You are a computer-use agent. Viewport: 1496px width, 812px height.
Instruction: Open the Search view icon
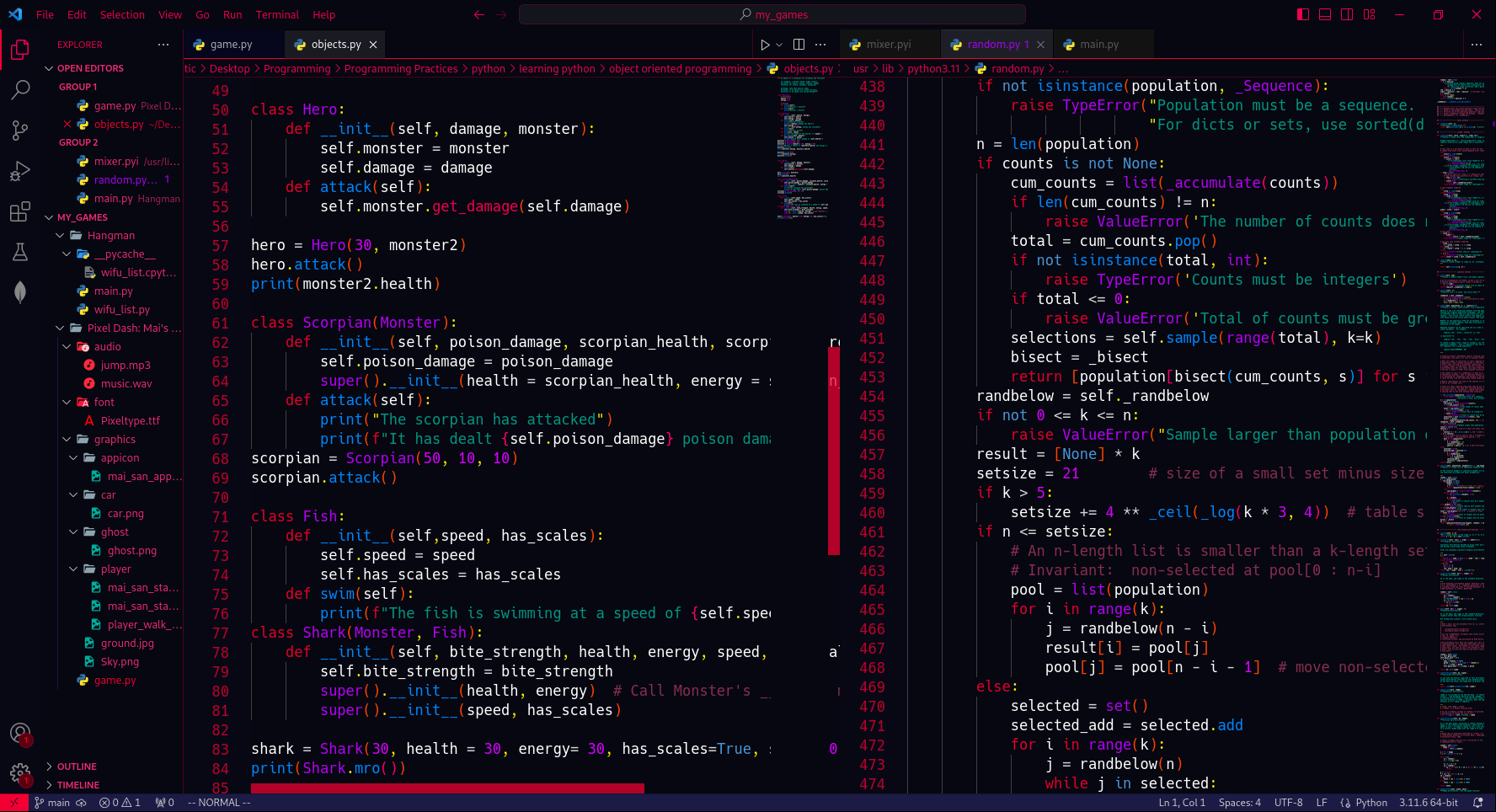(20, 89)
